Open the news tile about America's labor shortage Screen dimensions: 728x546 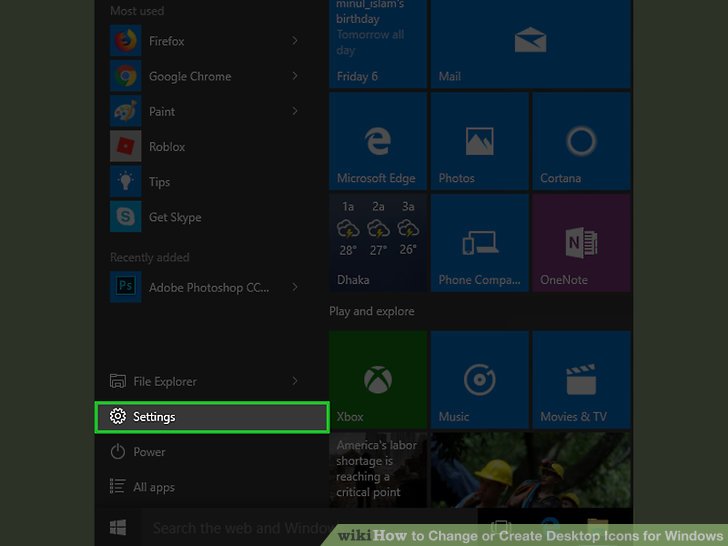pyautogui.click(x=378, y=470)
